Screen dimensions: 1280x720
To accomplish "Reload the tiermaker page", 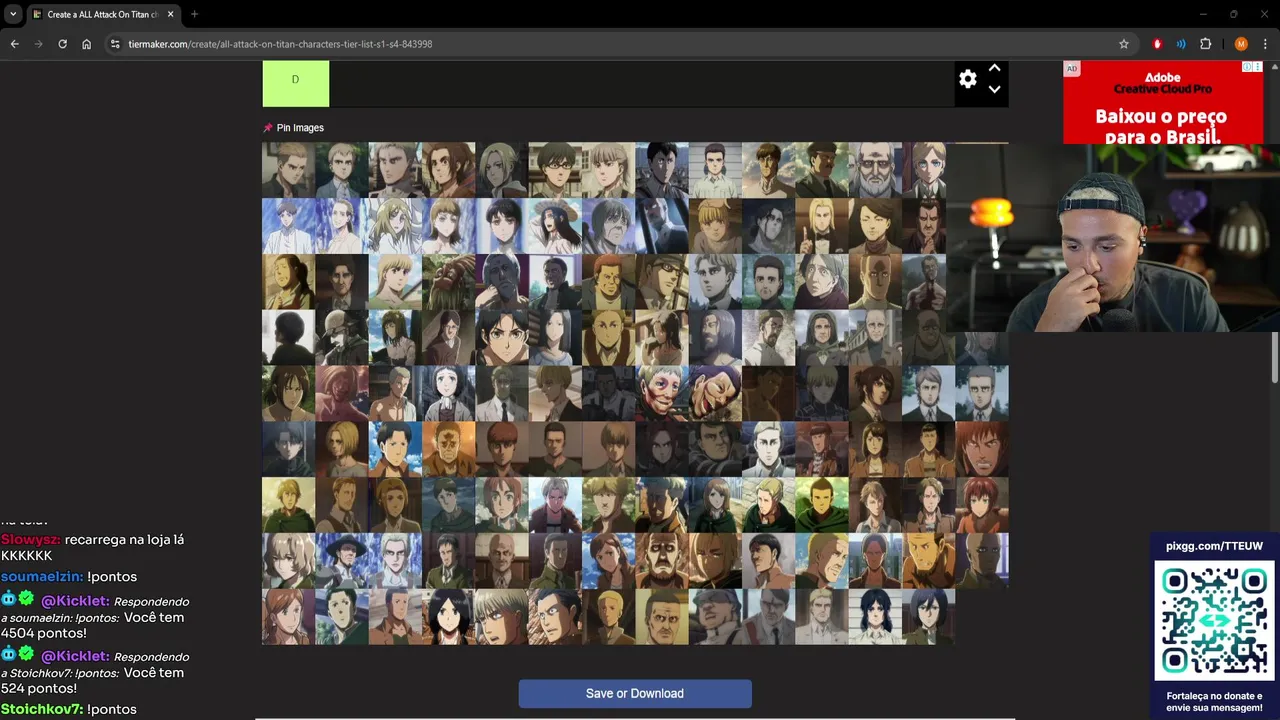I will [x=62, y=44].
